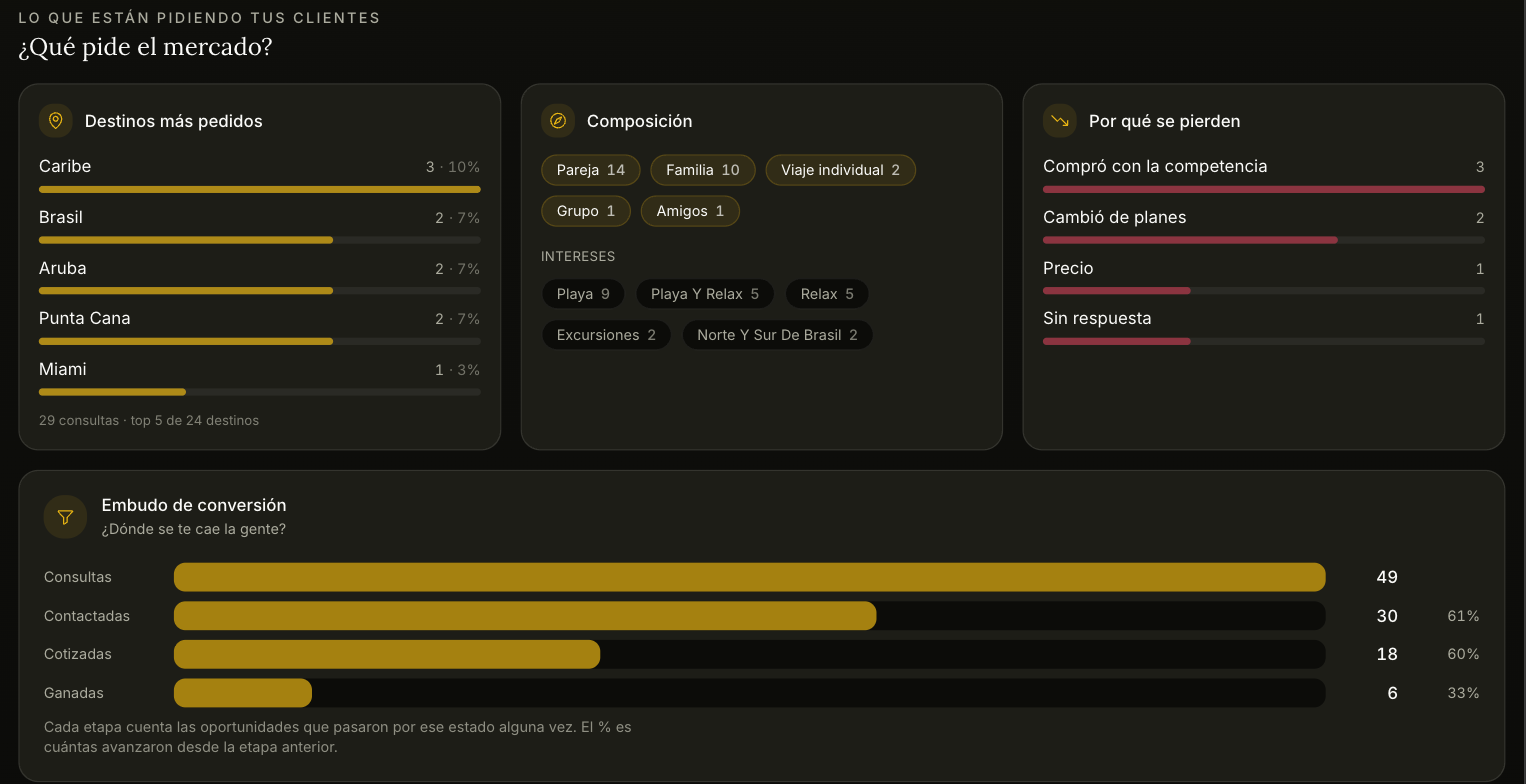Click the 33% conversion rate for Ganadas
This screenshot has height=784, width=1526.
pos(1463,693)
